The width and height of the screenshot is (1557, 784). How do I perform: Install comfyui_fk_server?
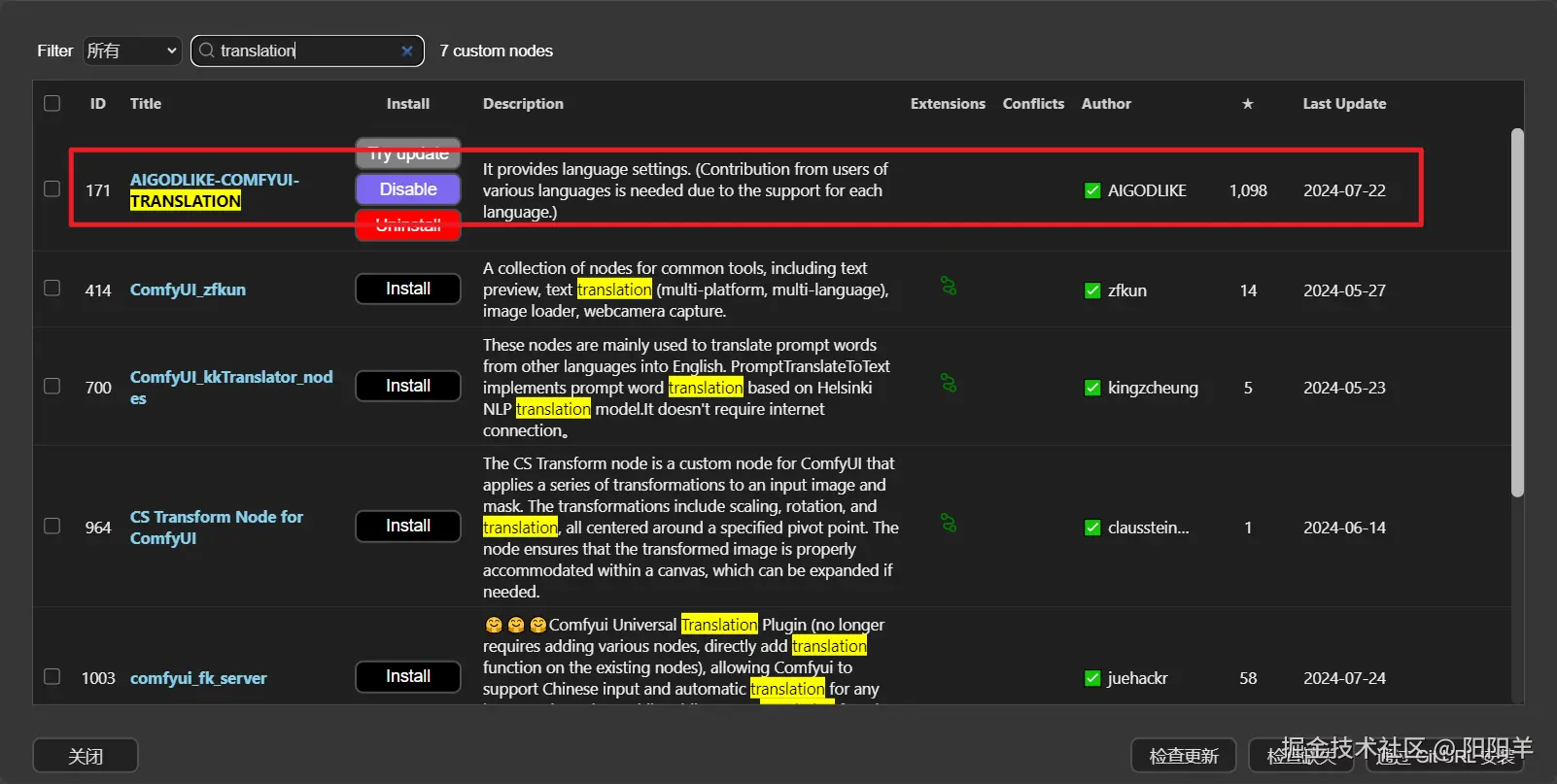[x=408, y=676]
